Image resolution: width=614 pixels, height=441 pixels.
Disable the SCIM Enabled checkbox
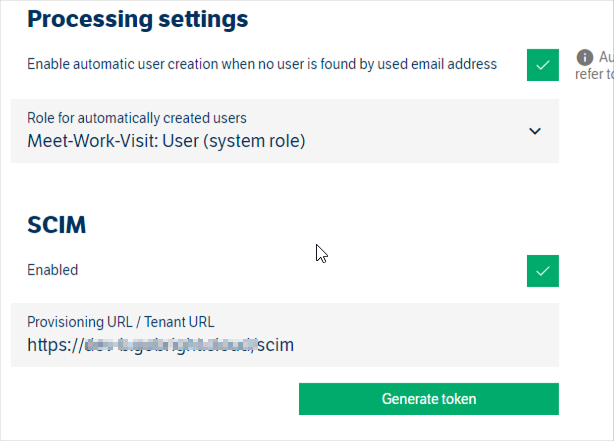(543, 271)
